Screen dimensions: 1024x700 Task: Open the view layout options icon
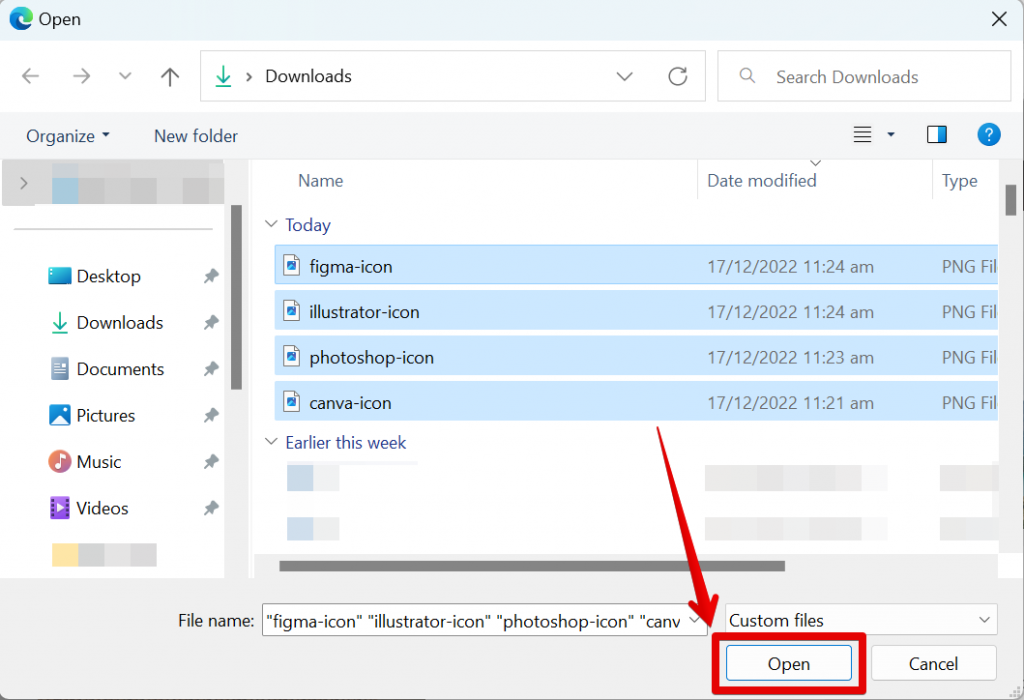pos(864,135)
